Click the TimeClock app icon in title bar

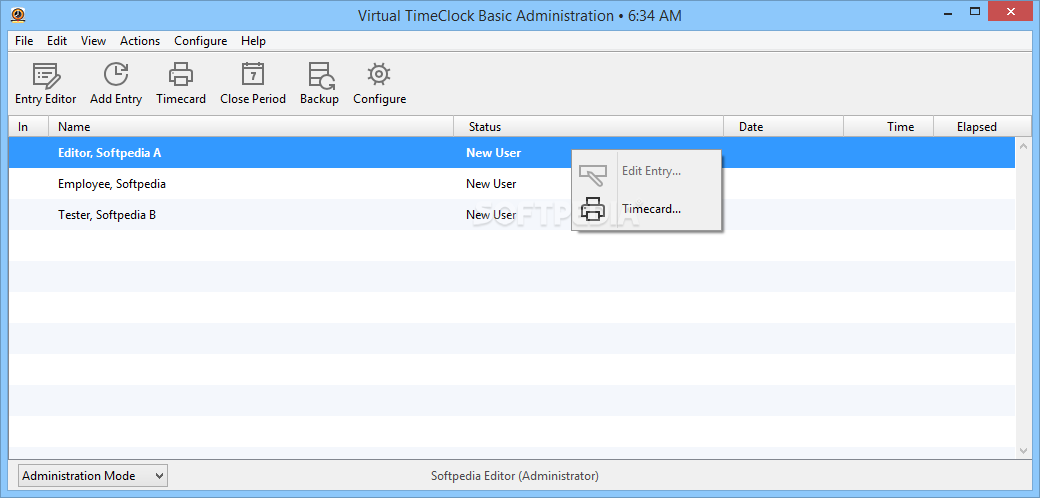(x=19, y=16)
